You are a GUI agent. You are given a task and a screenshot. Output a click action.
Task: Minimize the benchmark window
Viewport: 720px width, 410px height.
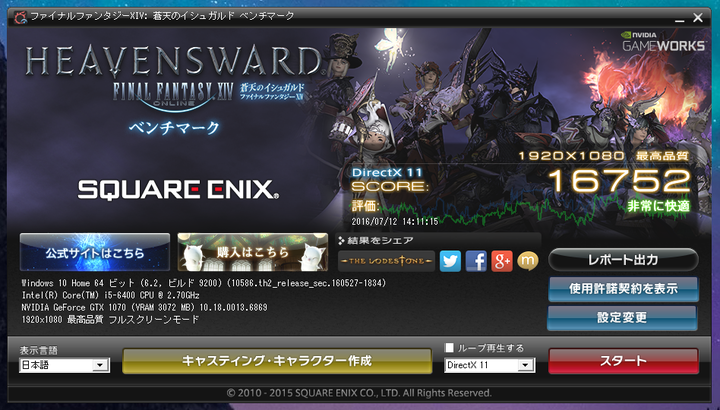point(679,18)
